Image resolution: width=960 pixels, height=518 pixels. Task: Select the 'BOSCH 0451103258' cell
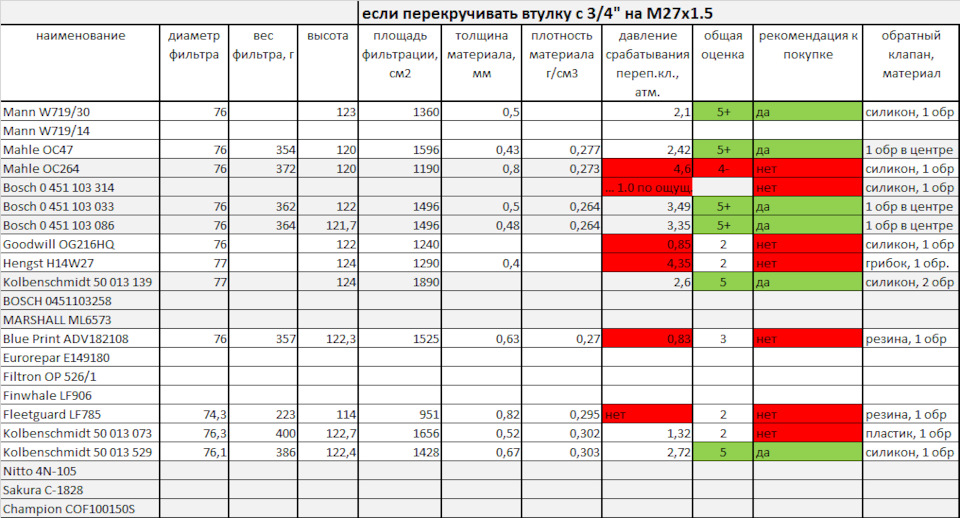coord(80,301)
